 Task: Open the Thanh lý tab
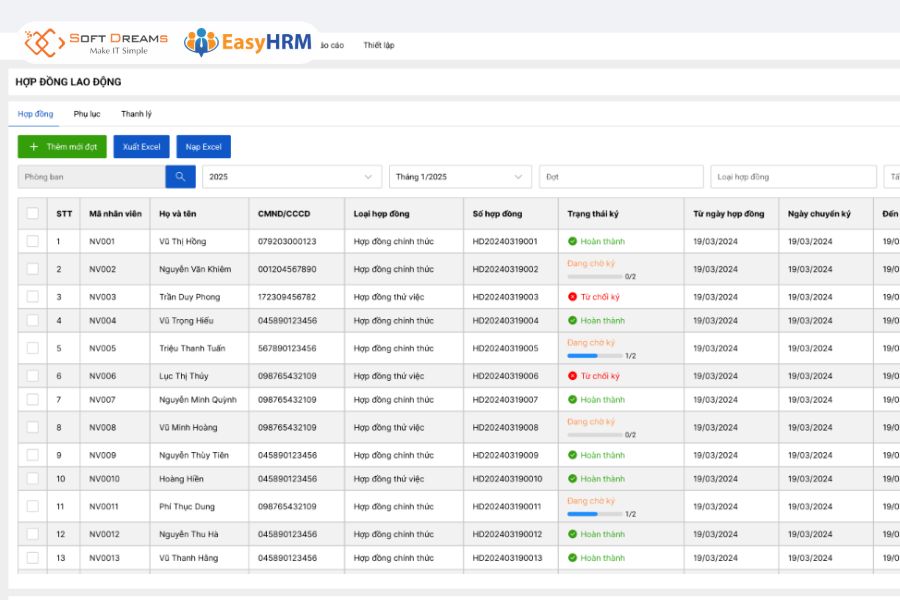[x=136, y=114]
